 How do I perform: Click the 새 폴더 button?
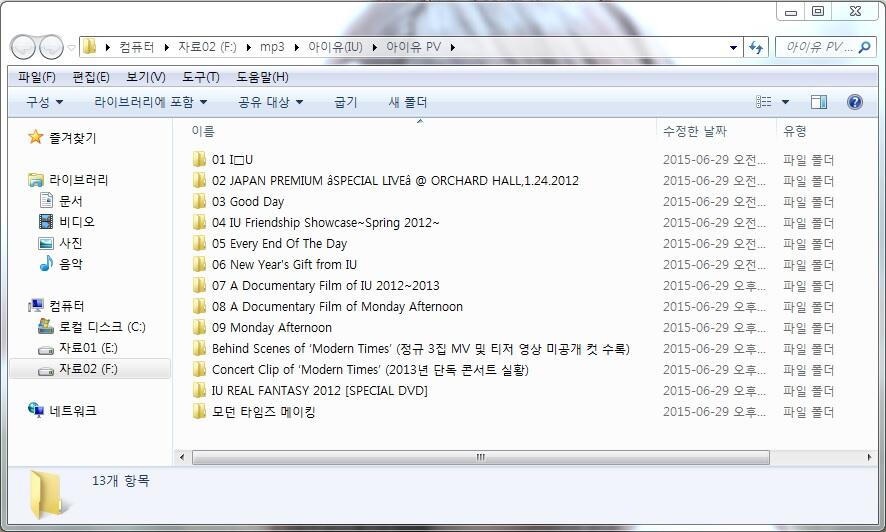coord(408,102)
